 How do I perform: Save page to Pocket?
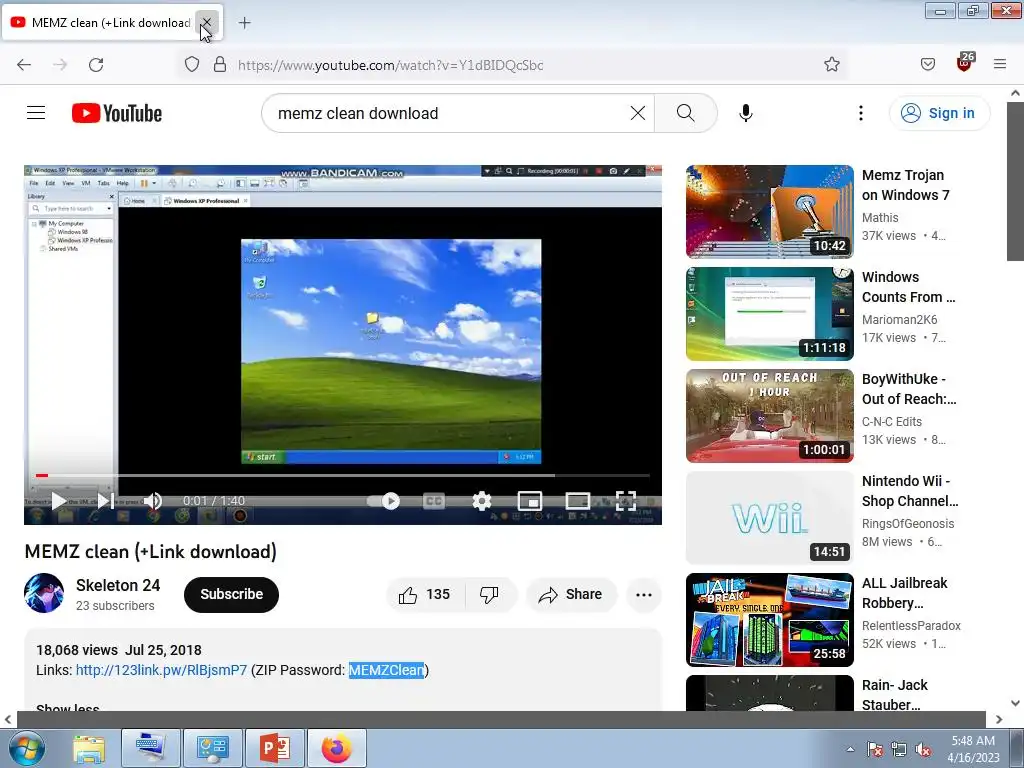tap(928, 65)
